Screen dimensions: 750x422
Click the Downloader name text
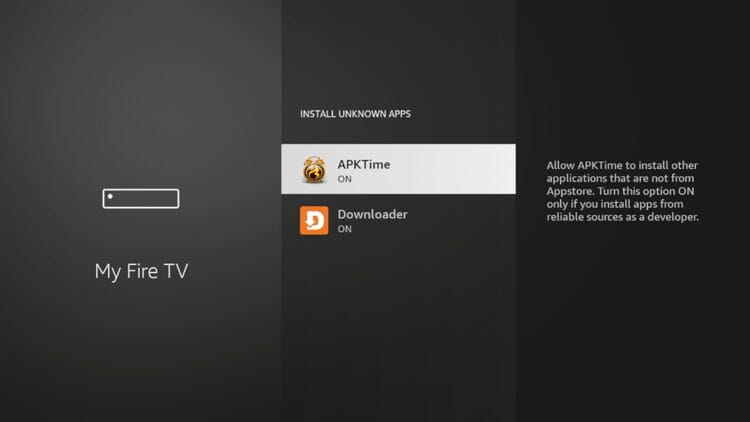click(x=373, y=214)
